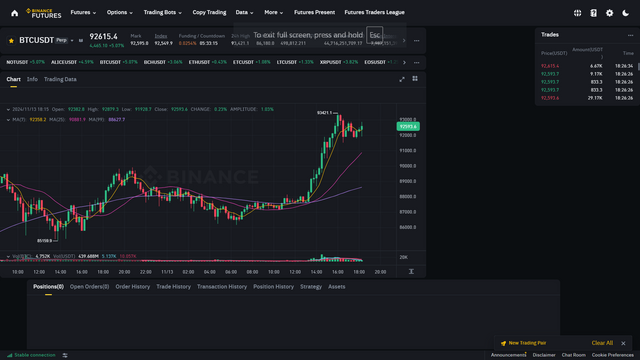Switch to the Info tab
Viewport: 640px width, 360px height.
tap(32, 79)
